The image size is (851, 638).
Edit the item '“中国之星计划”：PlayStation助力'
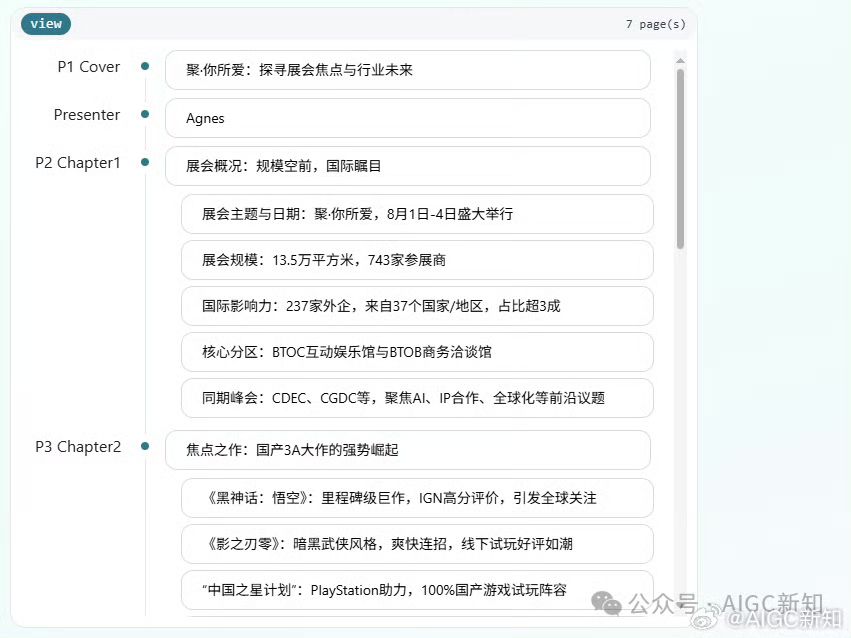point(417,590)
